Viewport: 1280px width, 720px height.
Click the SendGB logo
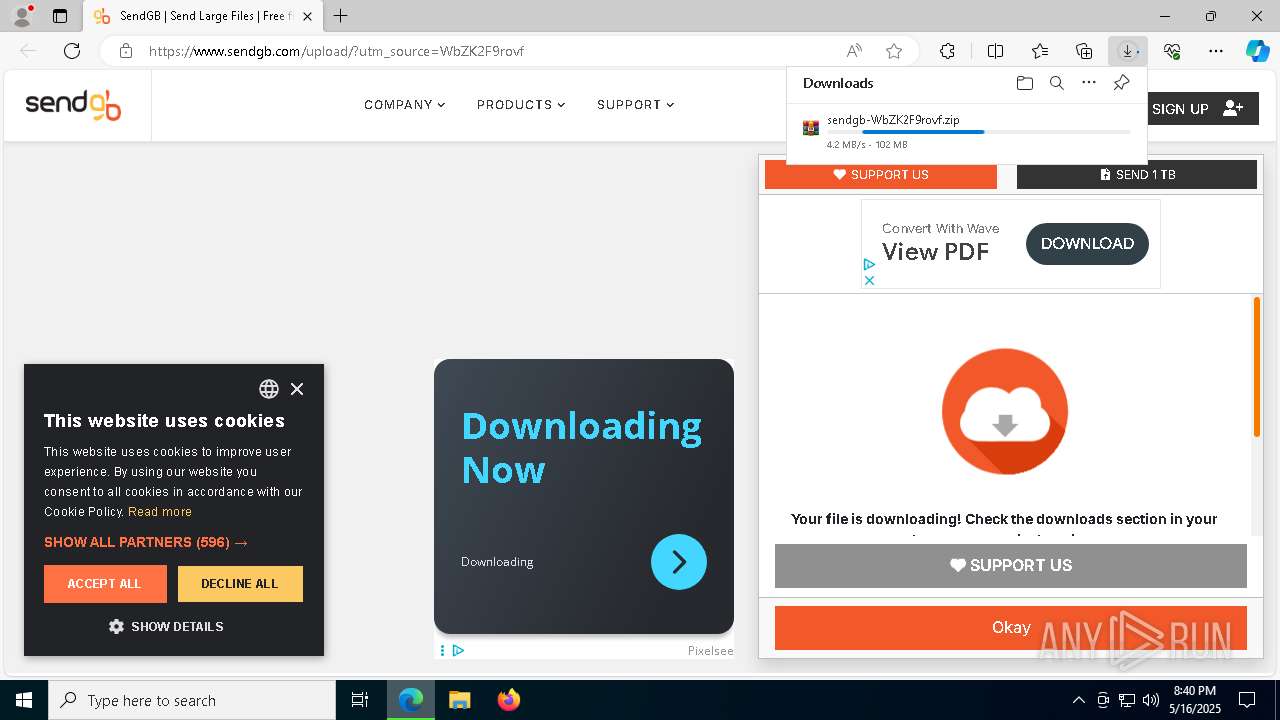[x=73, y=104]
